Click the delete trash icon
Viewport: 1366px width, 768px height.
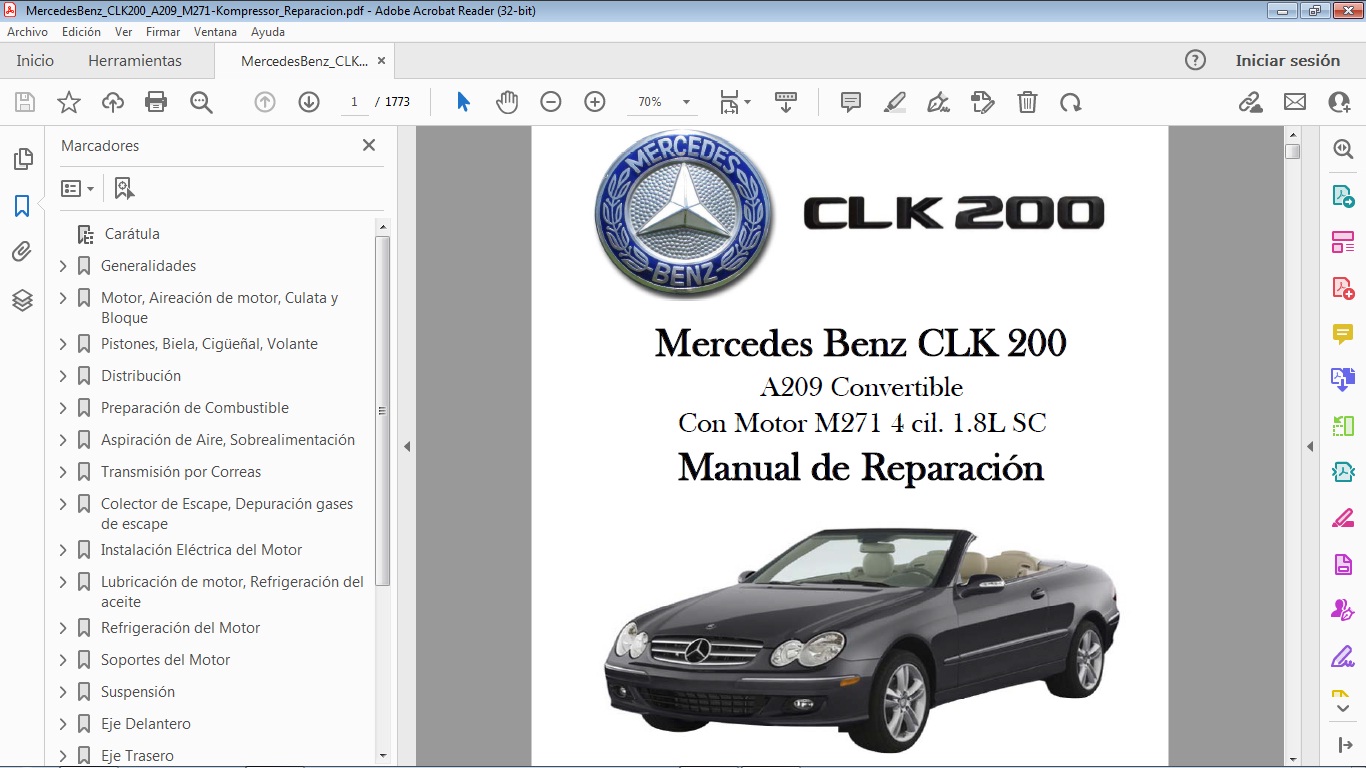(x=1027, y=102)
